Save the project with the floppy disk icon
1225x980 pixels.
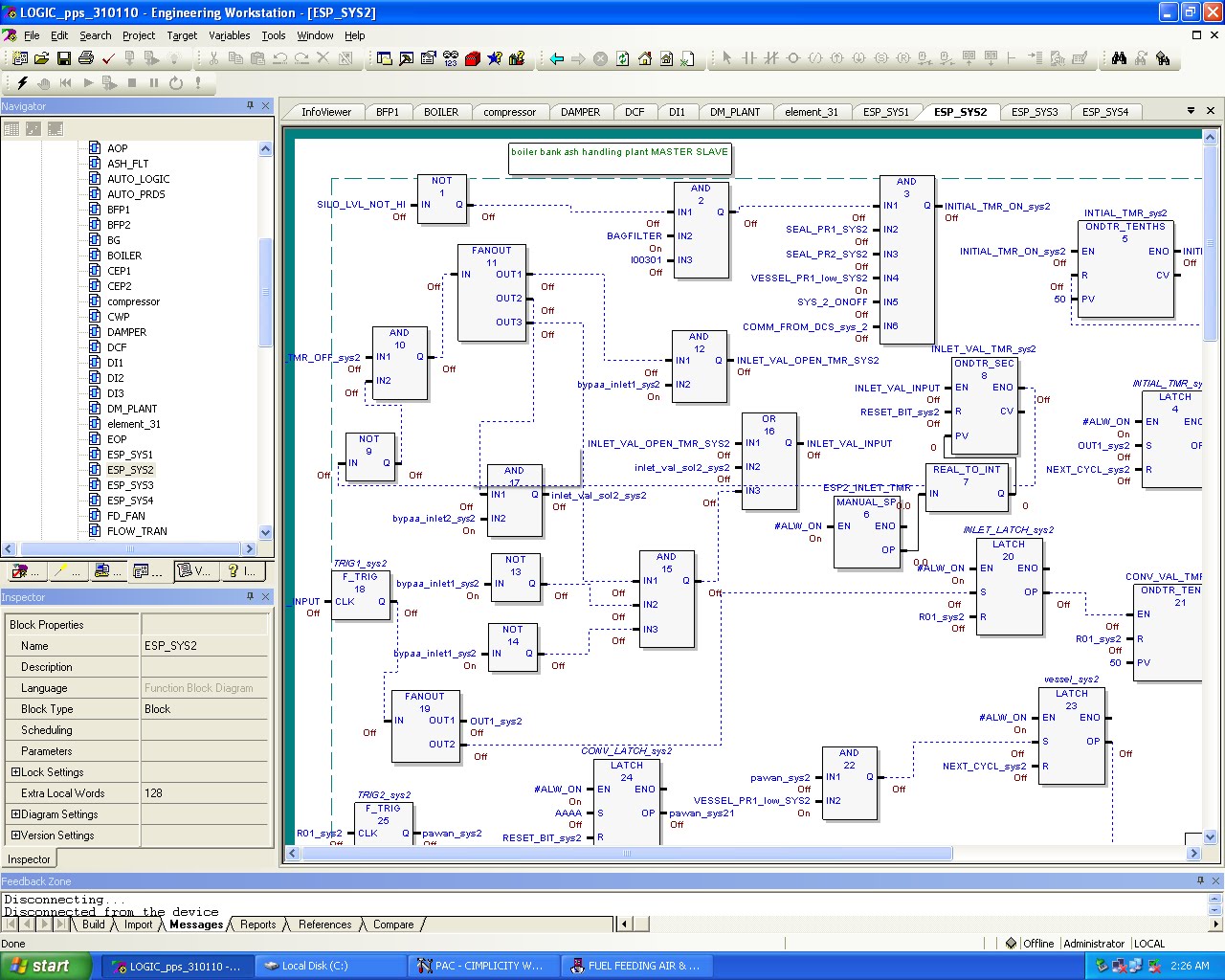(x=63, y=57)
